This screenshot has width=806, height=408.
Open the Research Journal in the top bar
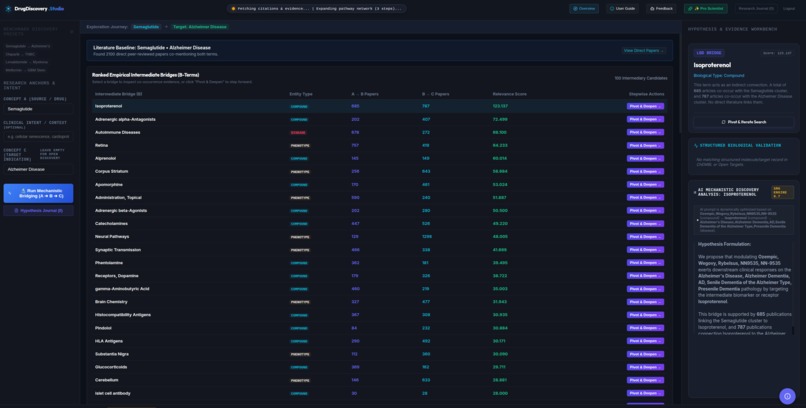click(x=756, y=9)
